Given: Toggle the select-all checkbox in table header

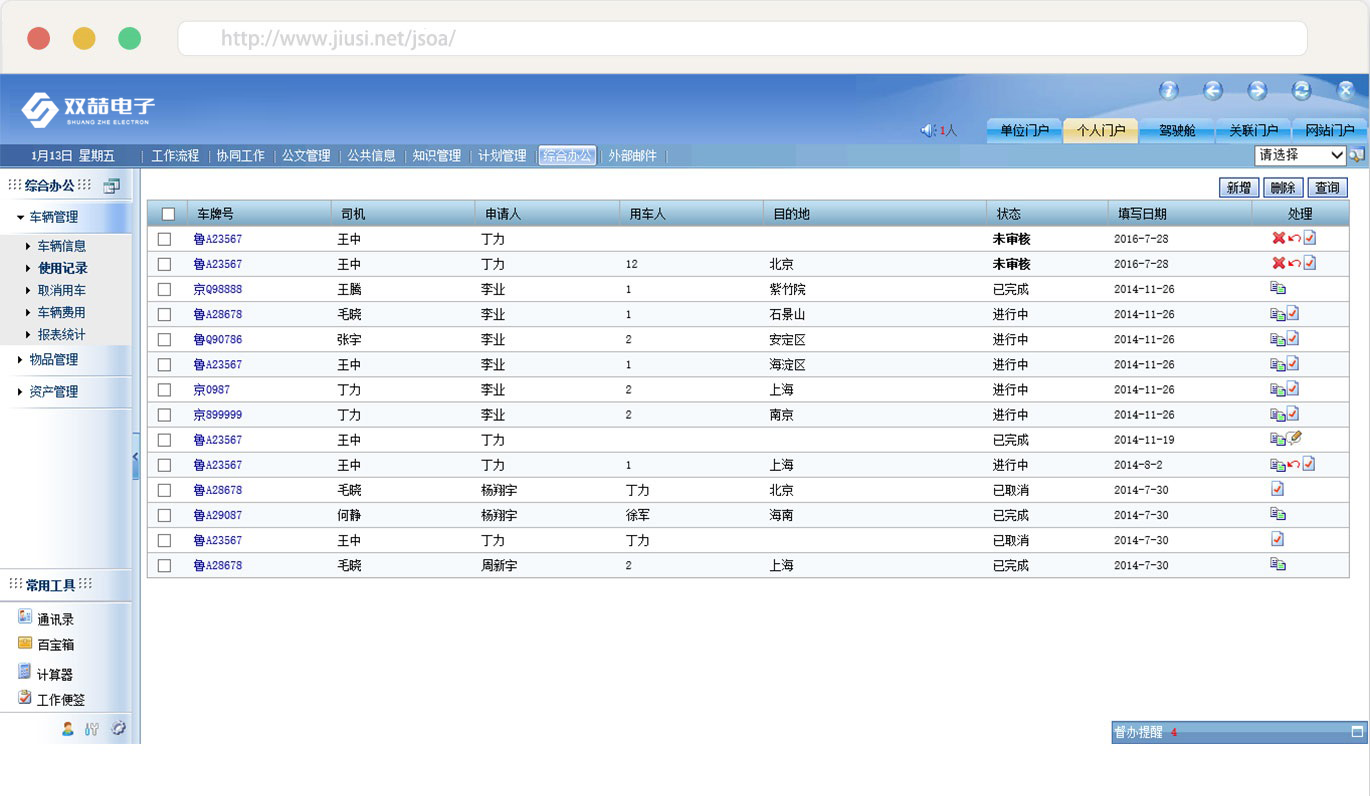Looking at the screenshot, I should pyautogui.click(x=168, y=214).
